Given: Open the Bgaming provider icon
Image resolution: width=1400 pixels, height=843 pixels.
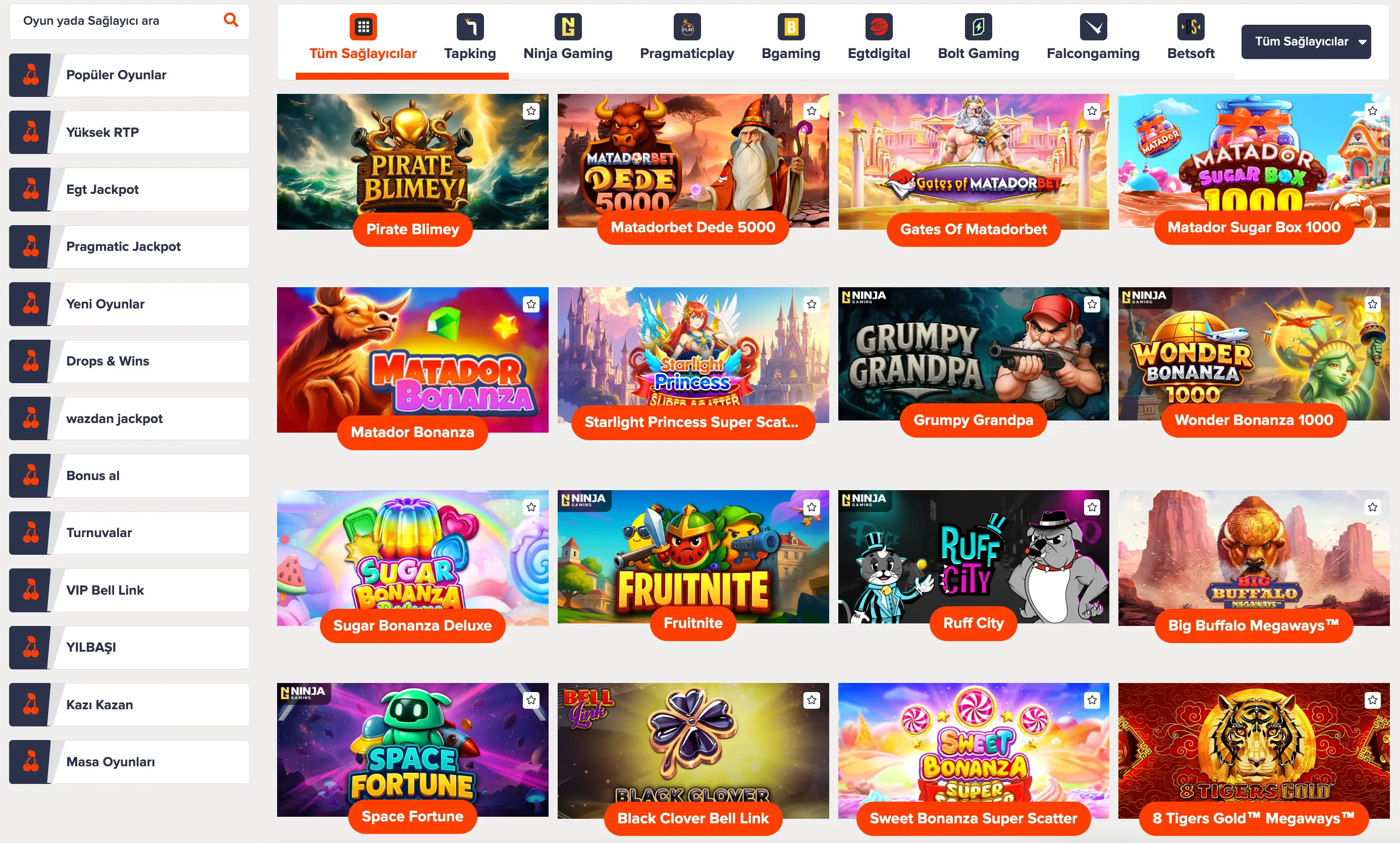Looking at the screenshot, I should [791, 27].
